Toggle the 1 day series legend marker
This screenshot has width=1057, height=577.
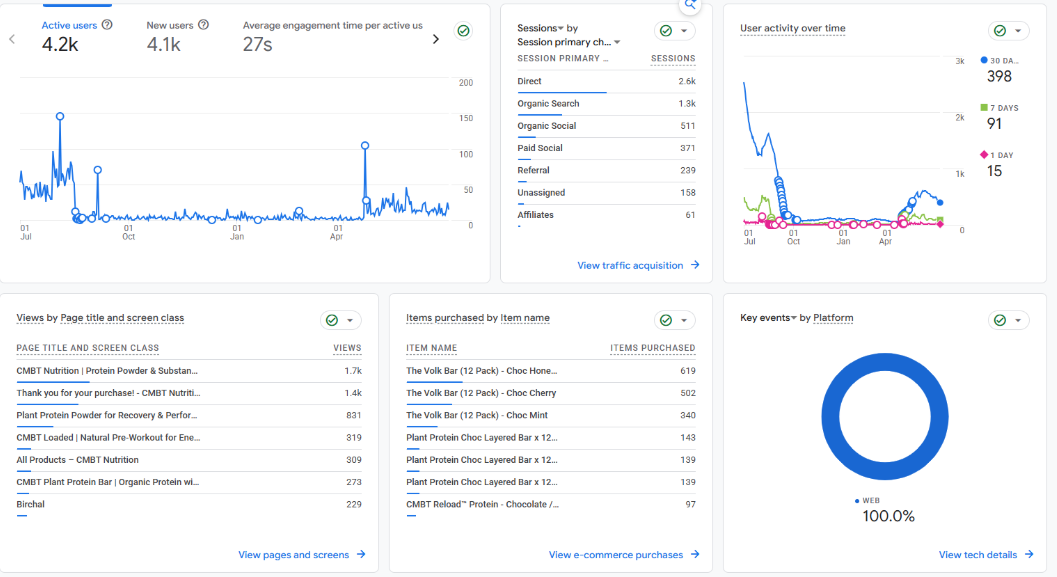(x=984, y=154)
